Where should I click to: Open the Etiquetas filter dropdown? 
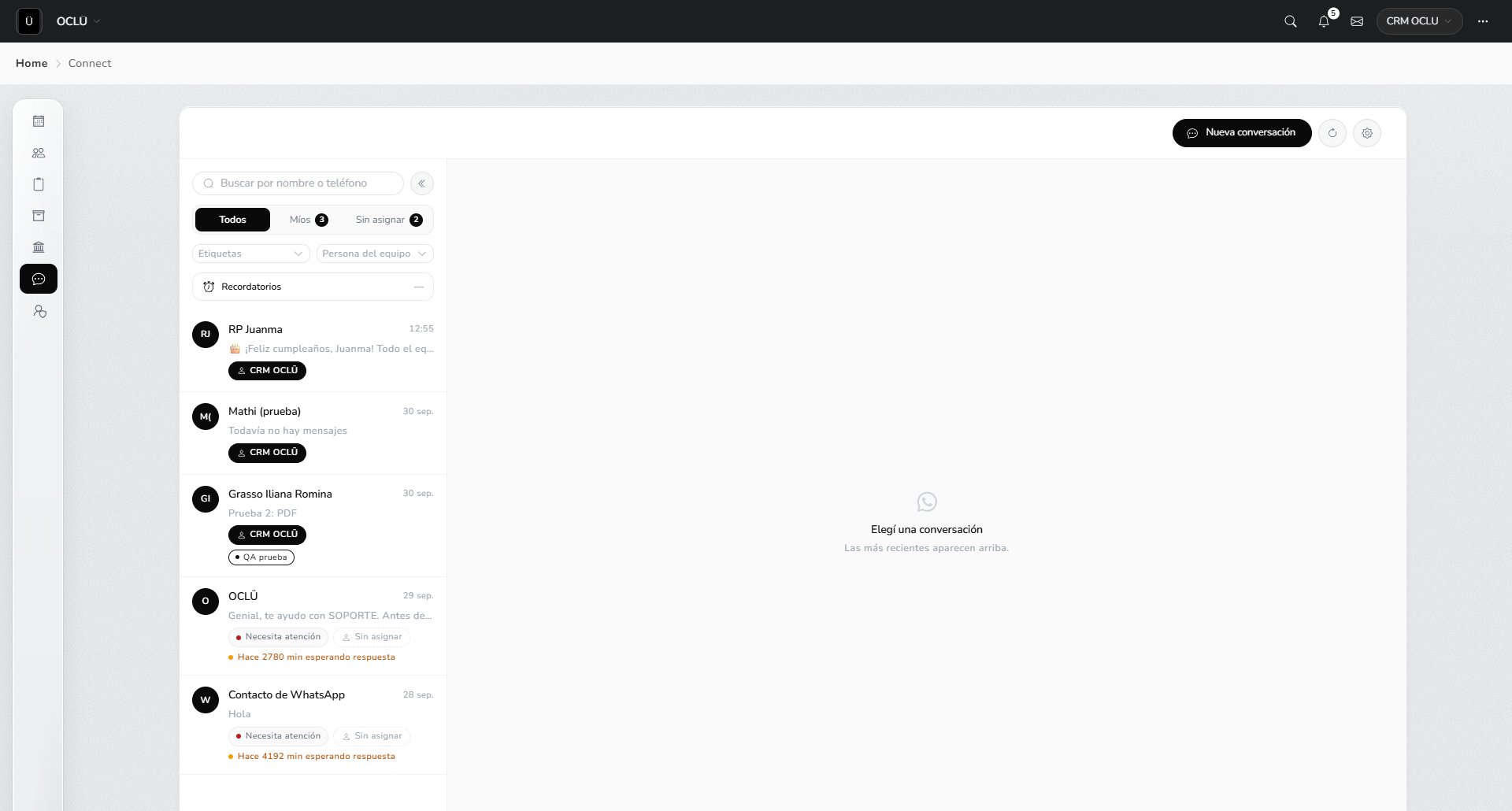click(x=250, y=254)
